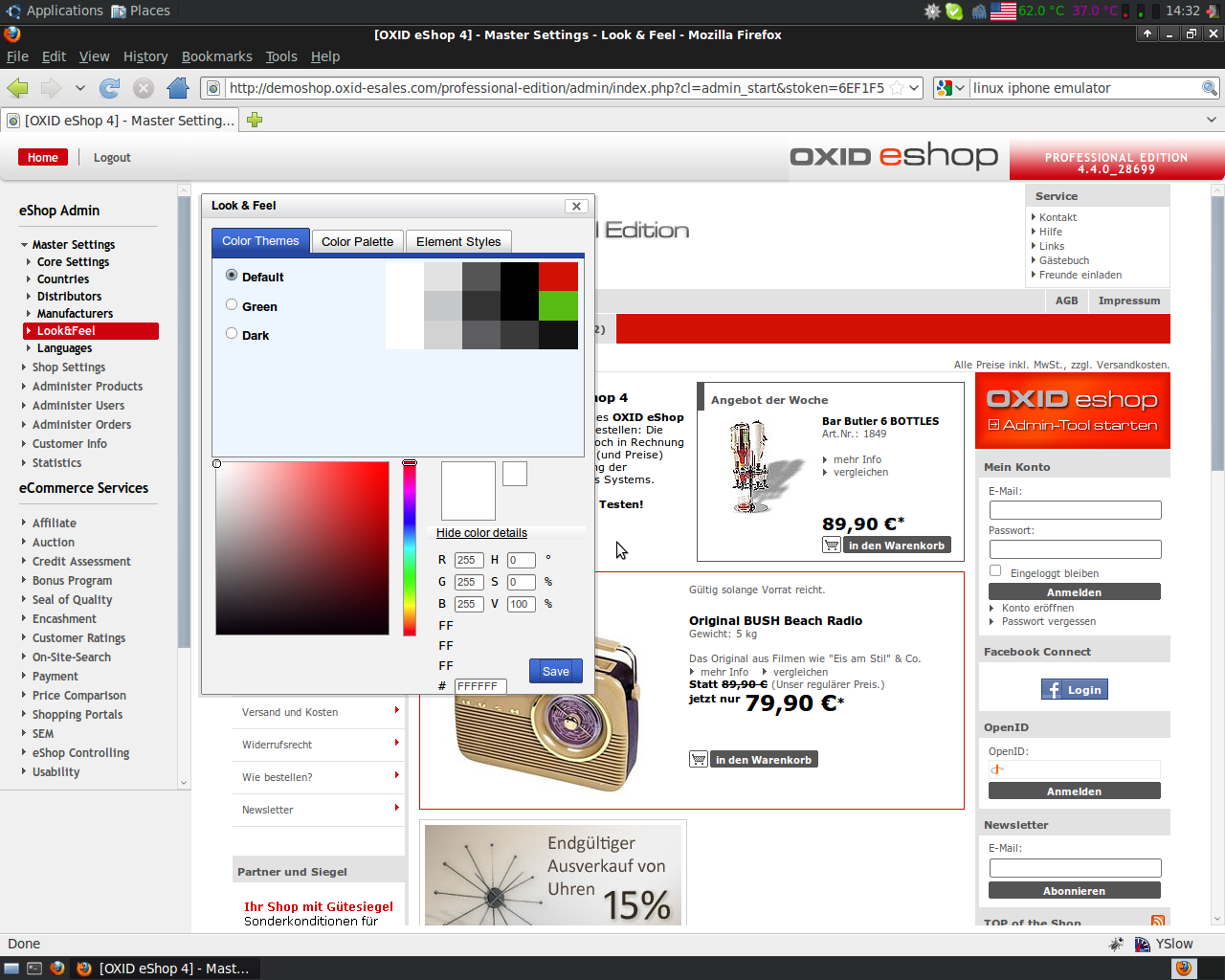Click the hex color input field

[x=479, y=686]
